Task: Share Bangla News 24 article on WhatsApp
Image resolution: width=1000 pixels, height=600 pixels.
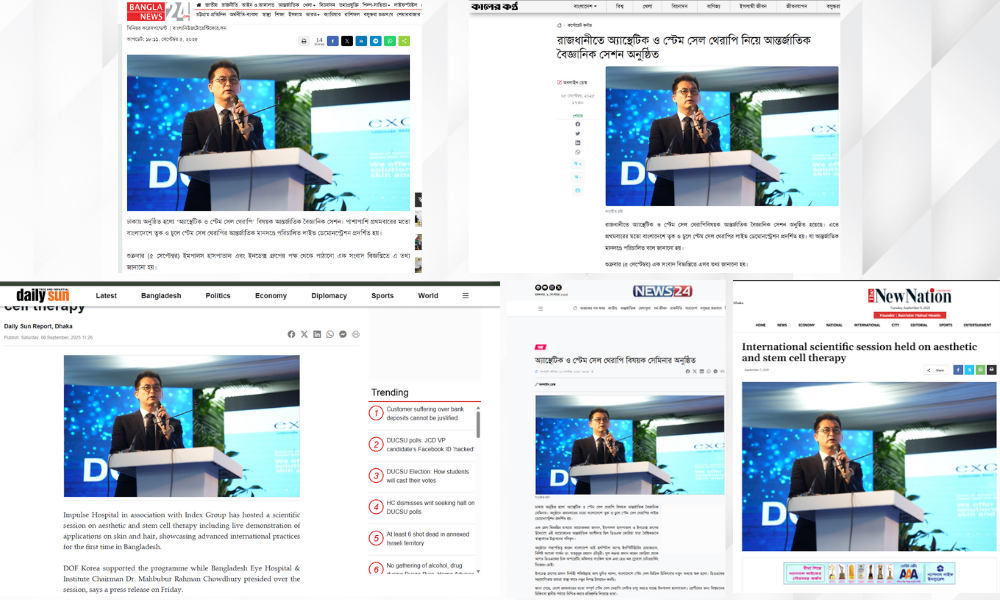Action: (390, 41)
